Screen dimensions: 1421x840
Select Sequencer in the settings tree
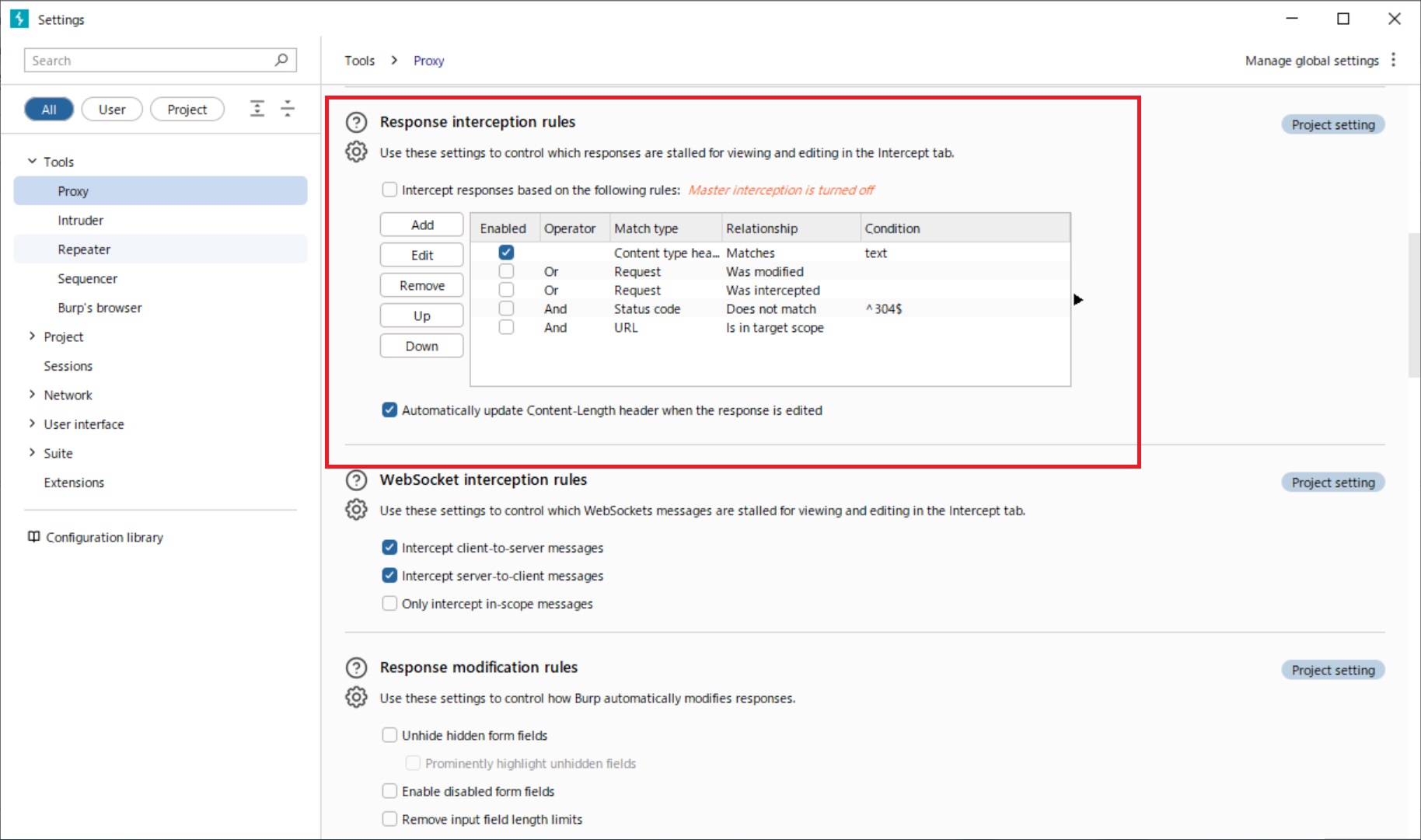pos(161,279)
